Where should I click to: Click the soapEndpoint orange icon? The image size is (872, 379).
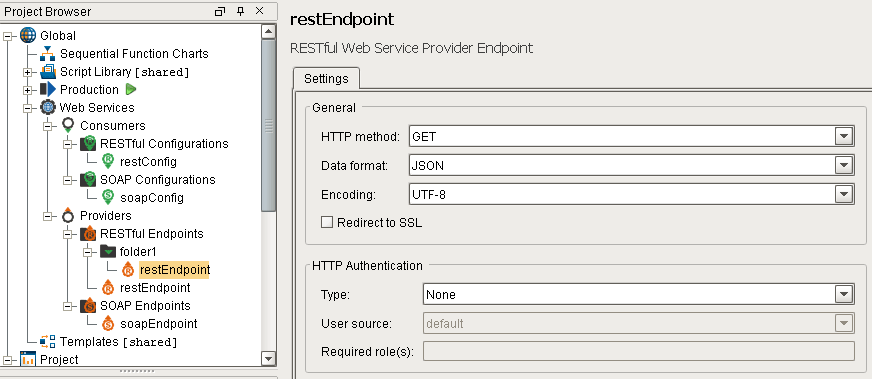coord(108,323)
